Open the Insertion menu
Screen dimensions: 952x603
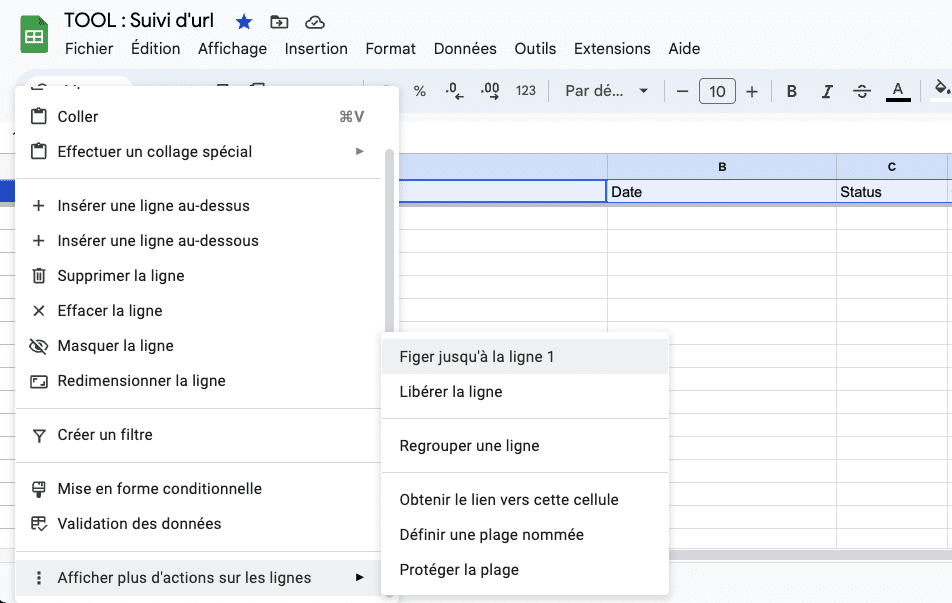coord(316,49)
